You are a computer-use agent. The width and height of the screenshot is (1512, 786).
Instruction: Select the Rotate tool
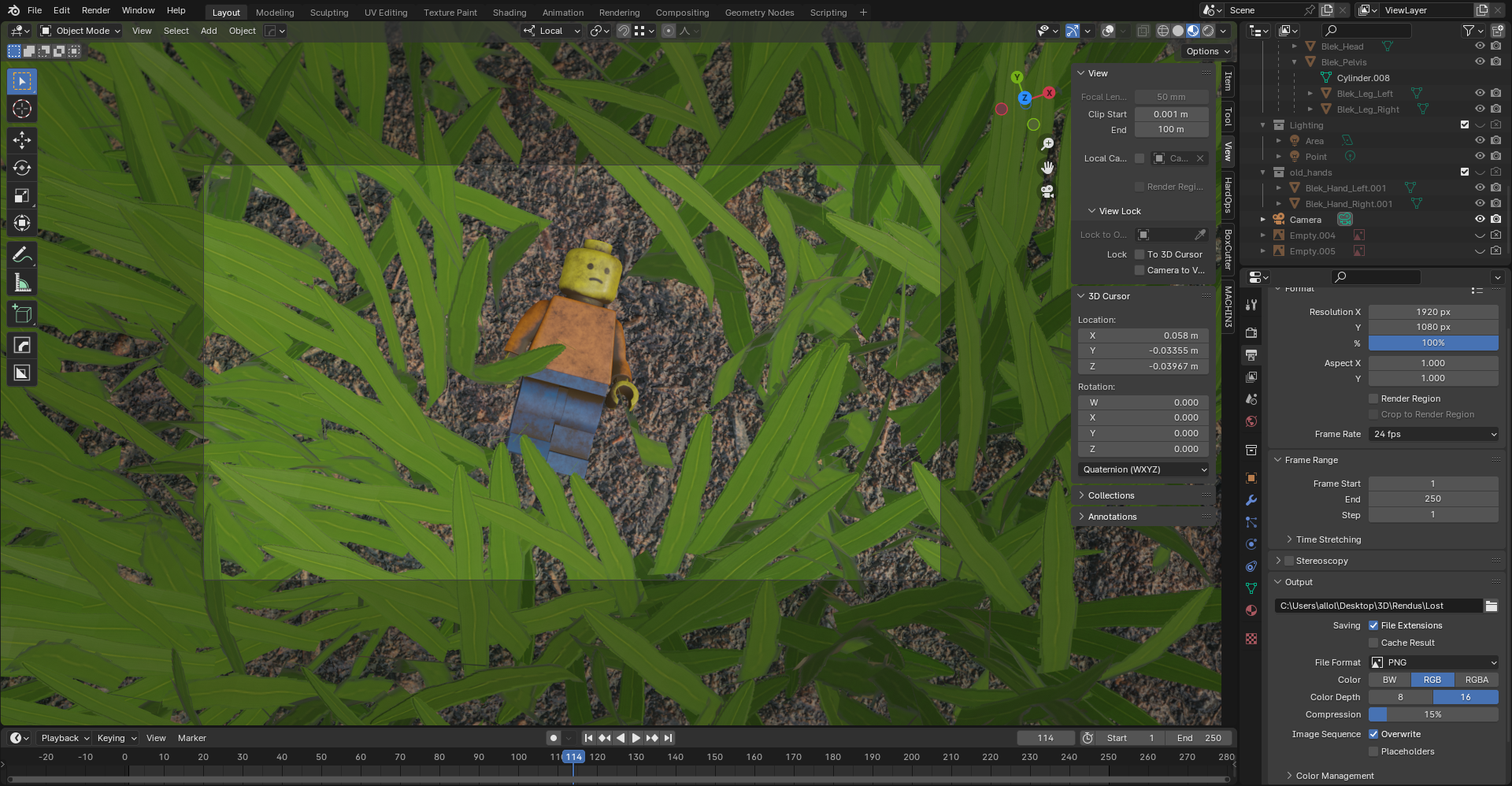tap(22, 168)
